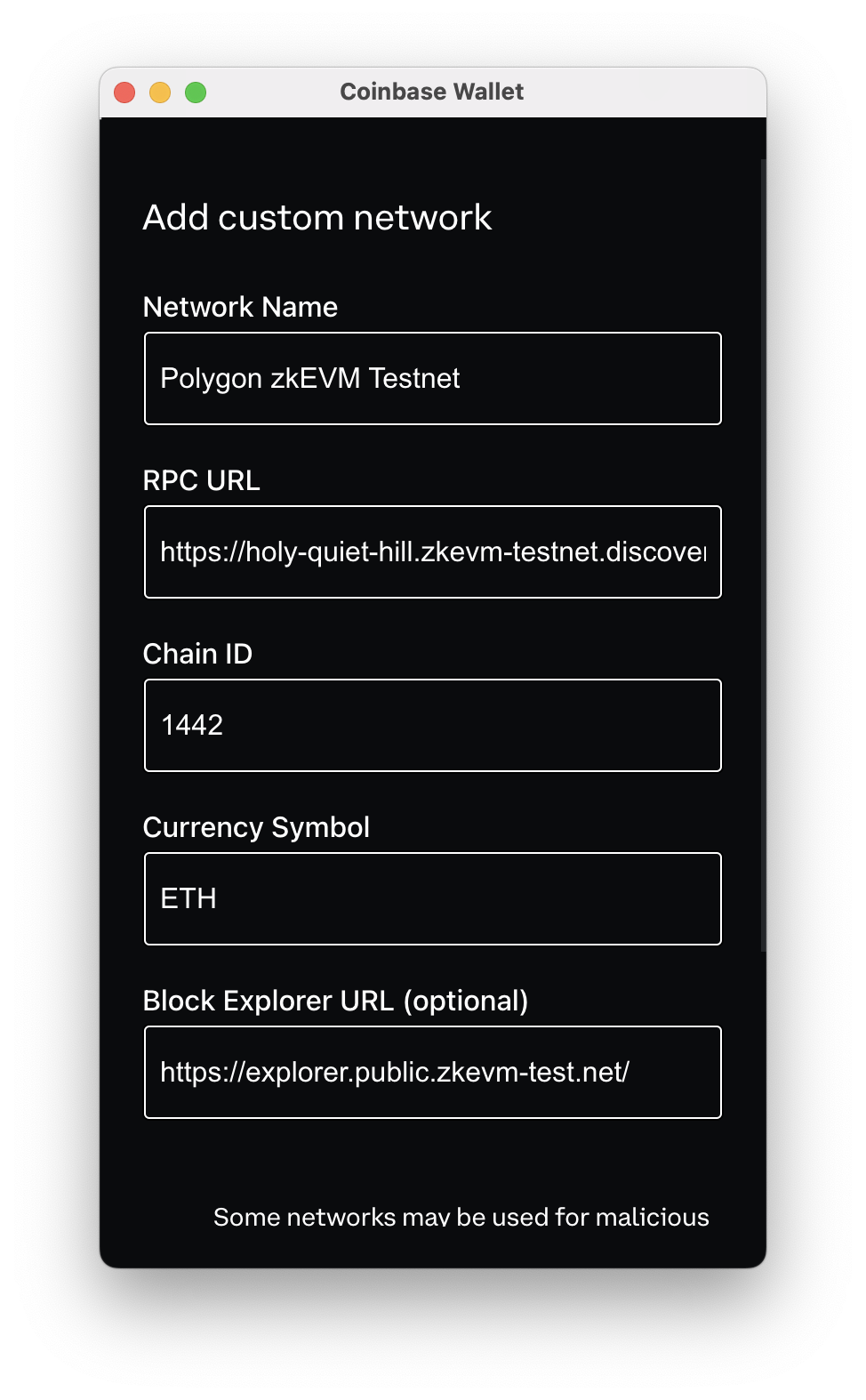Screen dimensions: 866x1400
Task: Click the yellow minimize window button
Action: tap(160, 93)
